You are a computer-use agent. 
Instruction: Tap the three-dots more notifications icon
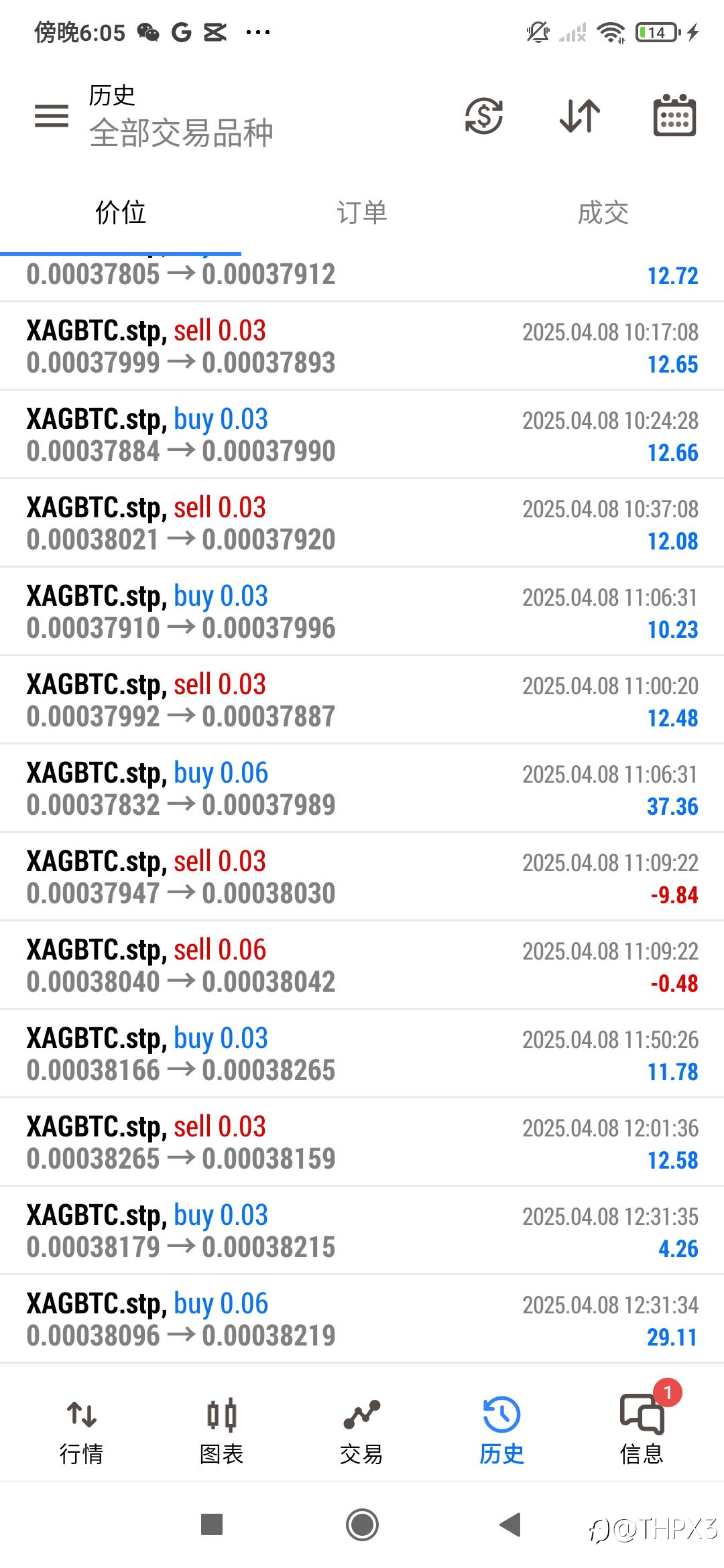(x=258, y=31)
